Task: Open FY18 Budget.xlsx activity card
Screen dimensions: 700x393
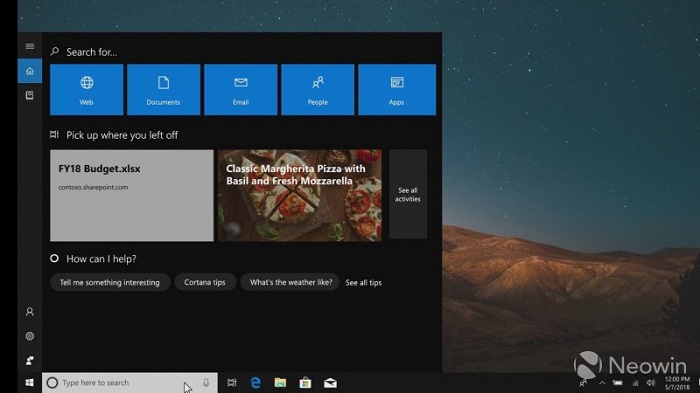Action: (132, 196)
